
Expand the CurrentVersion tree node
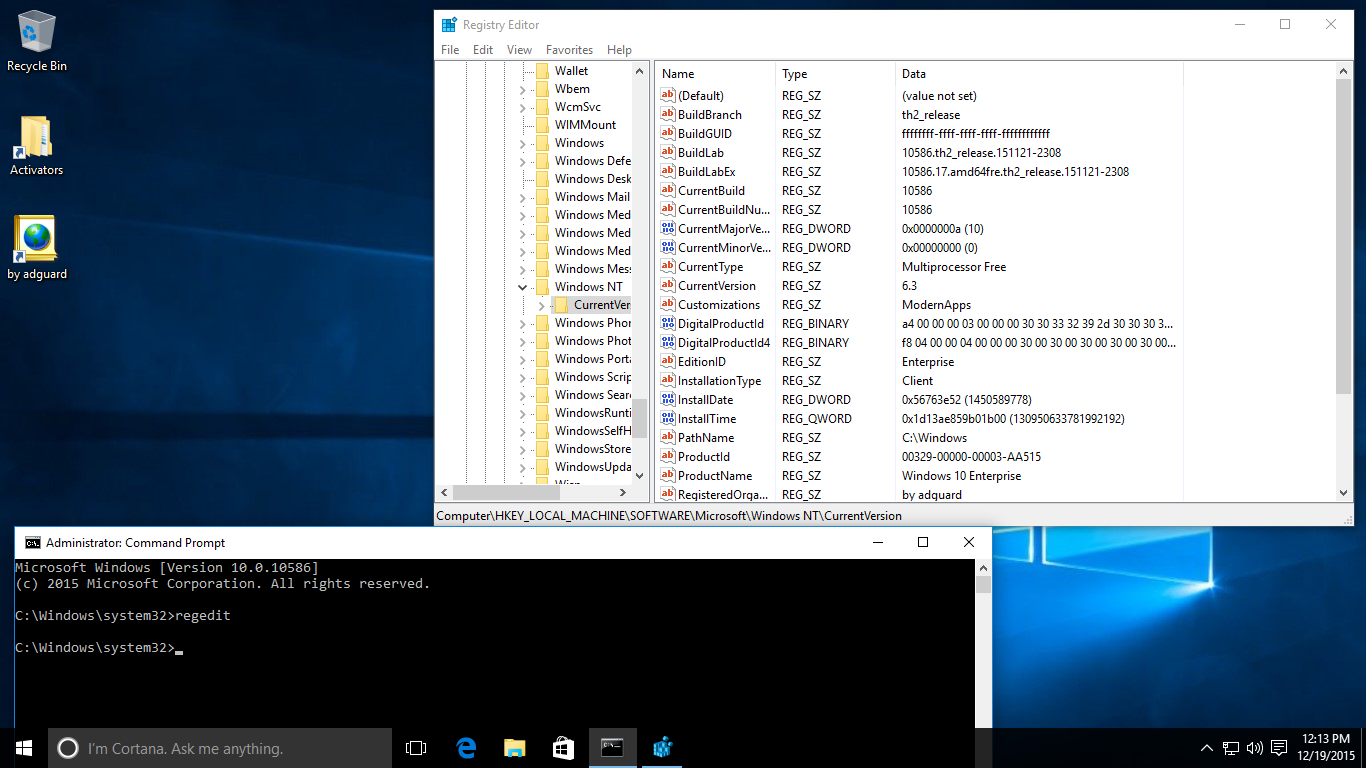(541, 305)
